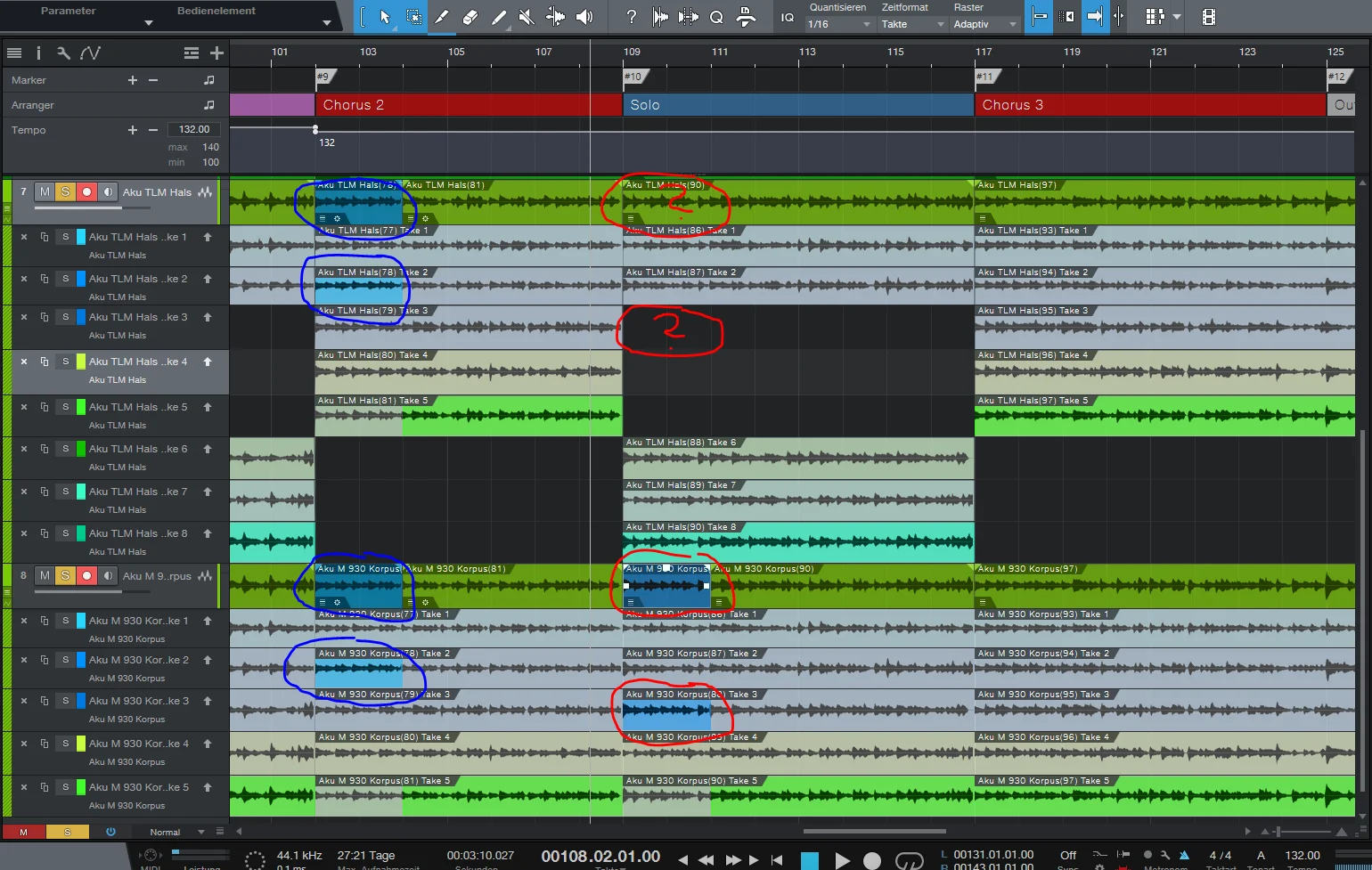This screenshot has width=1372, height=870.
Task: Click the wrench track options icon
Action: (63, 53)
